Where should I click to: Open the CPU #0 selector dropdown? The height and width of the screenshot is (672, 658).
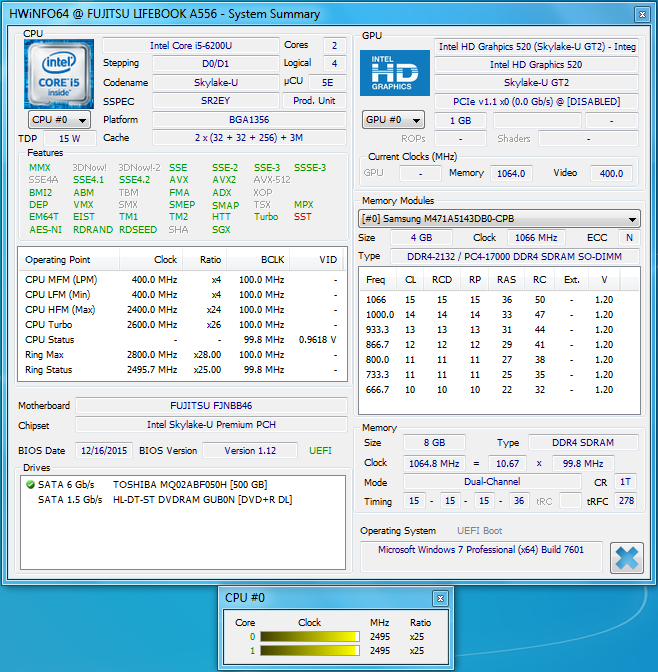(59, 120)
